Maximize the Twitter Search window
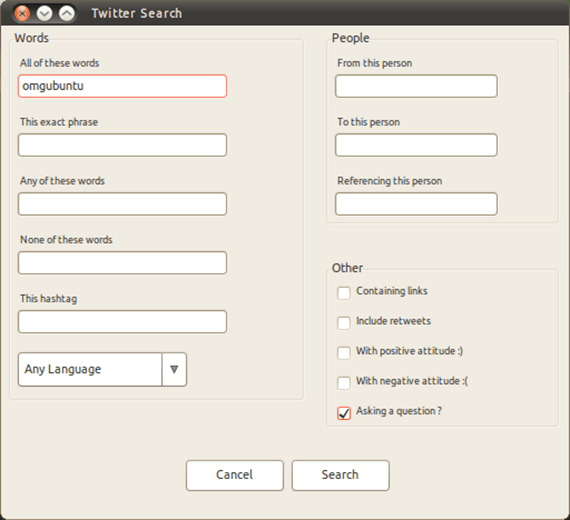Viewport: 570px width, 520px height. pos(67,13)
